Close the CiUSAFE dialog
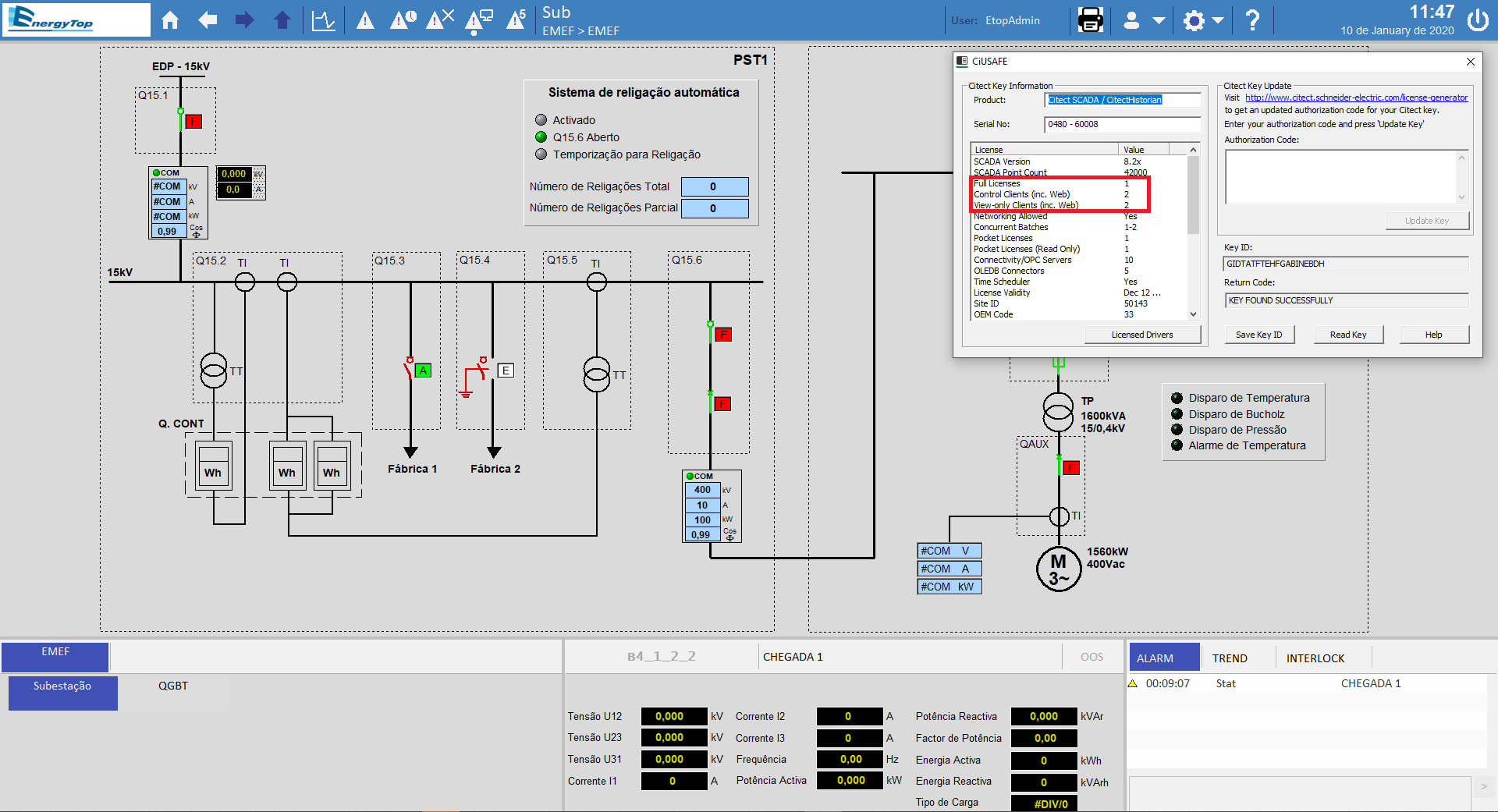1498x812 pixels. (x=1470, y=62)
